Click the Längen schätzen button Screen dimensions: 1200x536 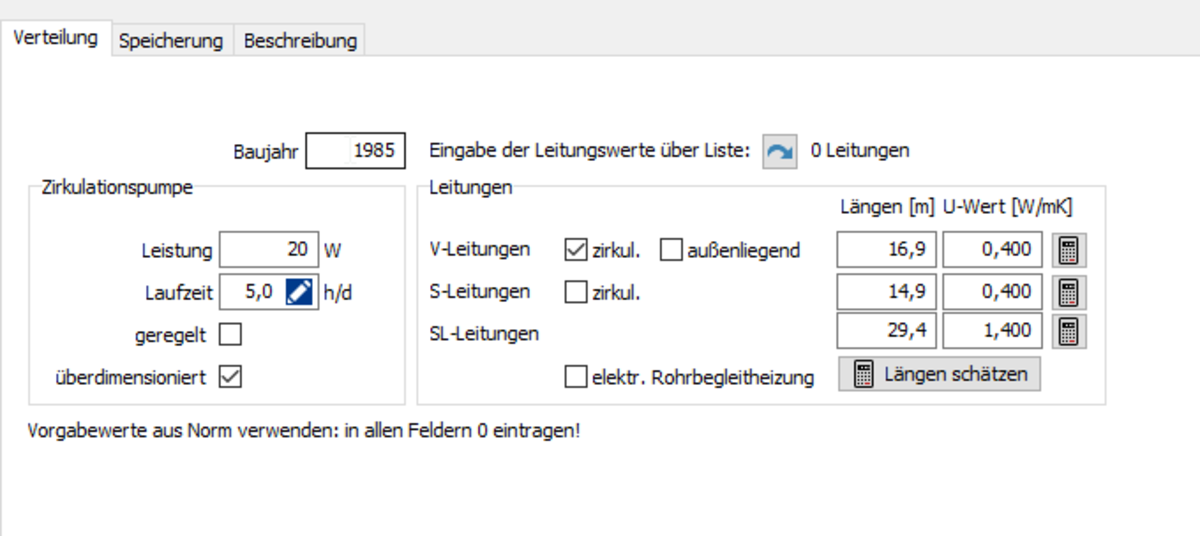(x=939, y=374)
